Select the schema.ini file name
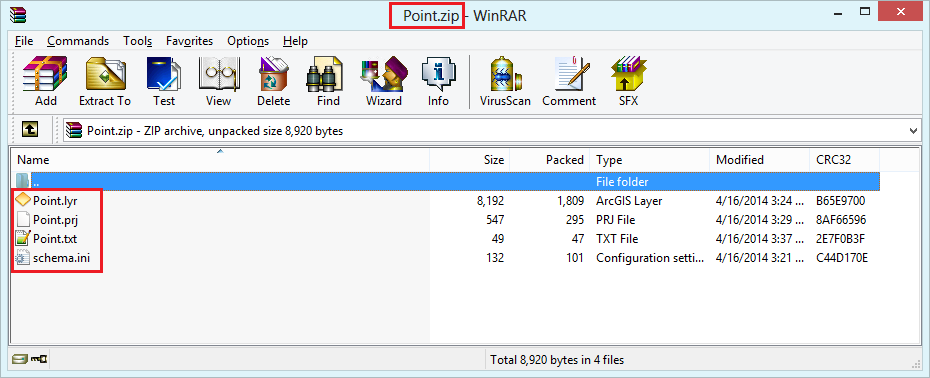 [63, 258]
